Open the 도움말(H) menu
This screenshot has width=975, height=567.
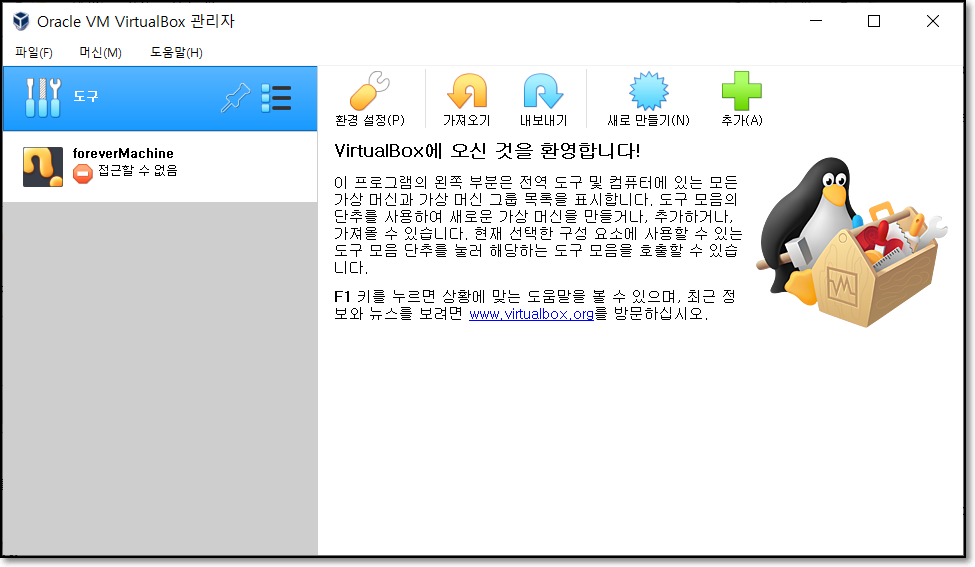click(x=176, y=52)
